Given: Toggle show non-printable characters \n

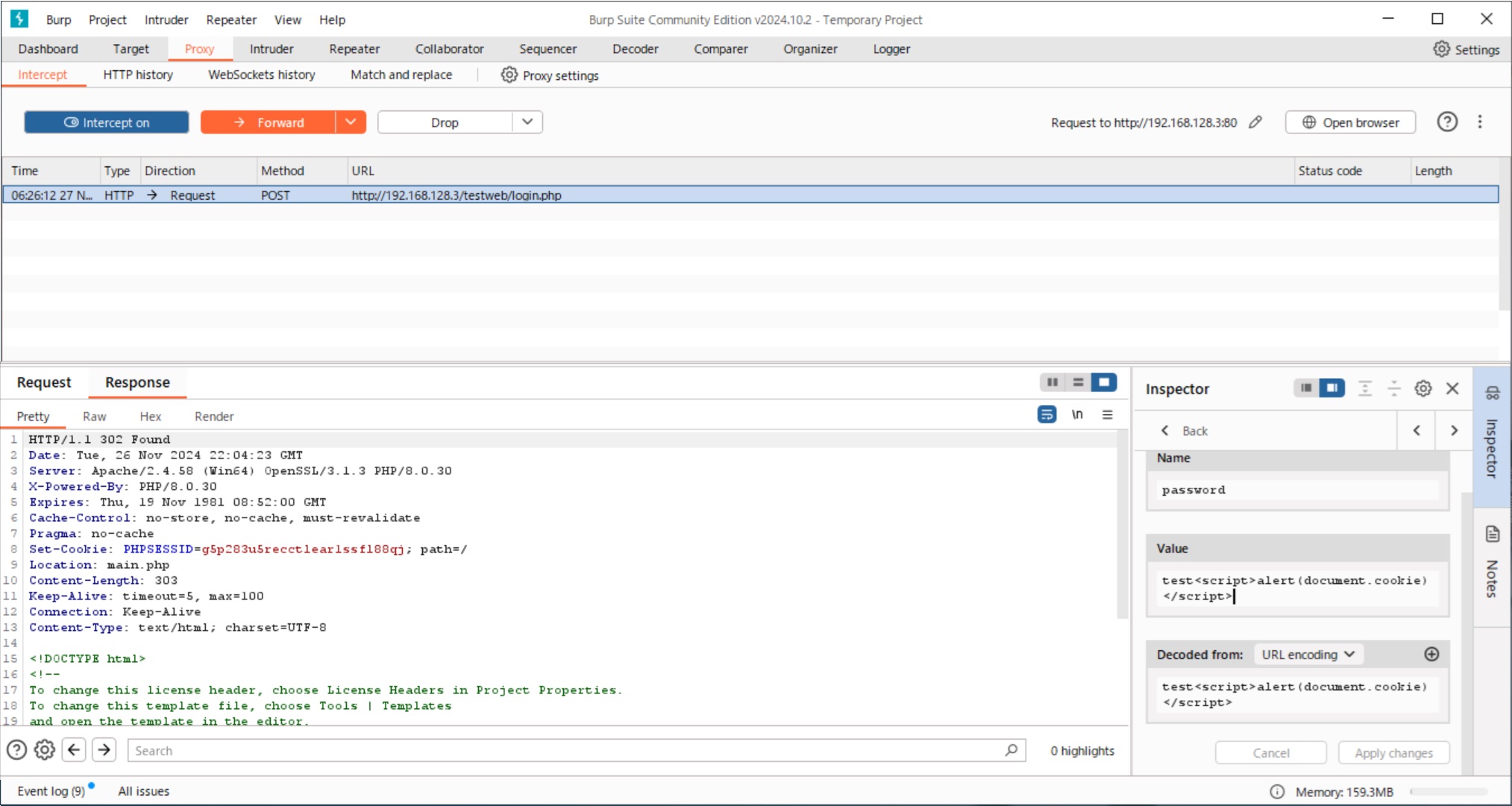Looking at the screenshot, I should tap(1077, 415).
